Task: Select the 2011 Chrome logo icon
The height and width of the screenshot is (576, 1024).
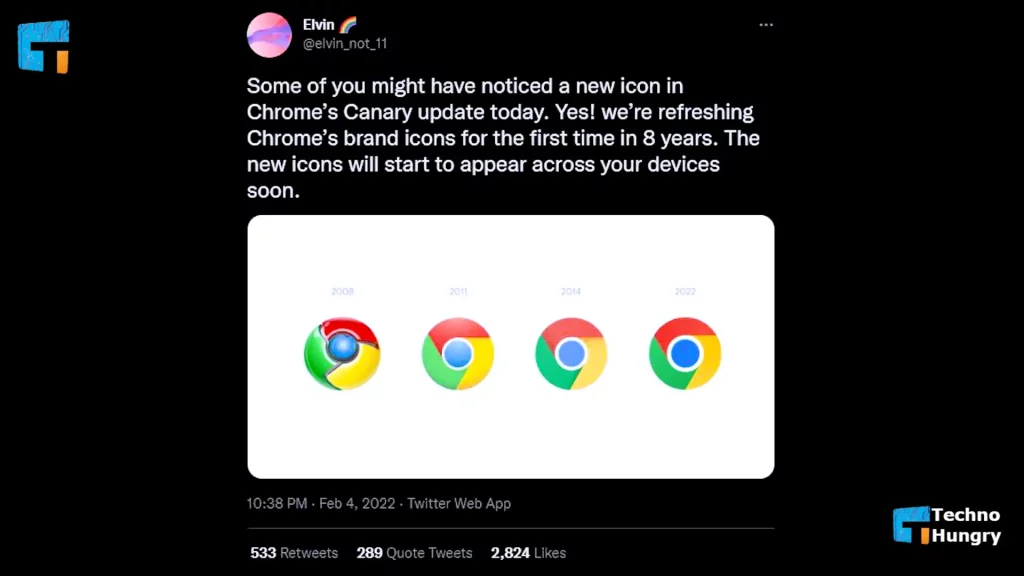Action: [457, 352]
